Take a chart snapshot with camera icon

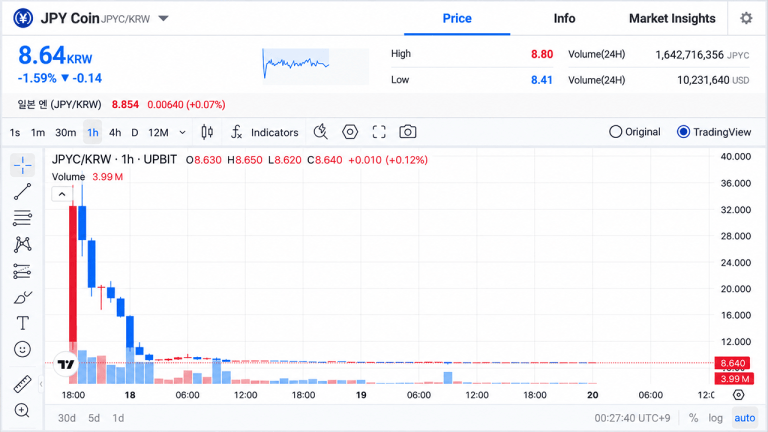tap(408, 132)
